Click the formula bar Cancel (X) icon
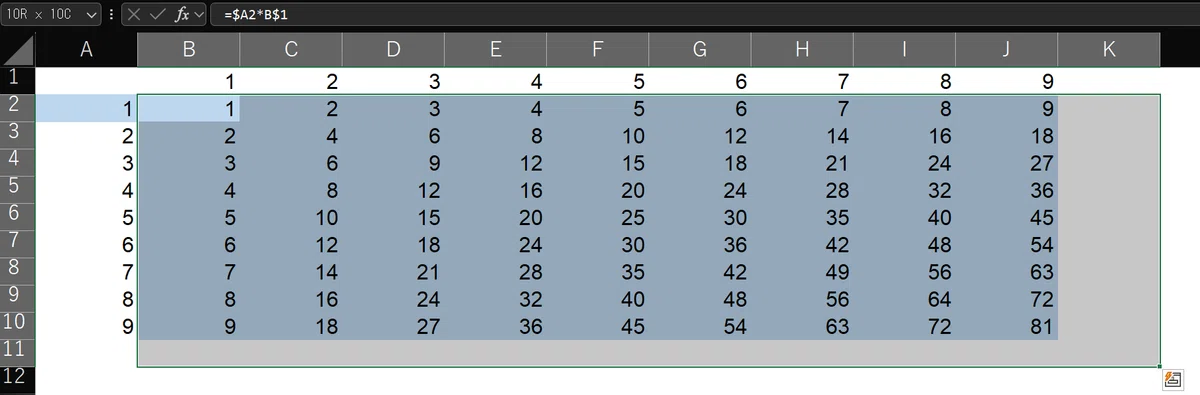This screenshot has height=395, width=1200. click(x=134, y=15)
